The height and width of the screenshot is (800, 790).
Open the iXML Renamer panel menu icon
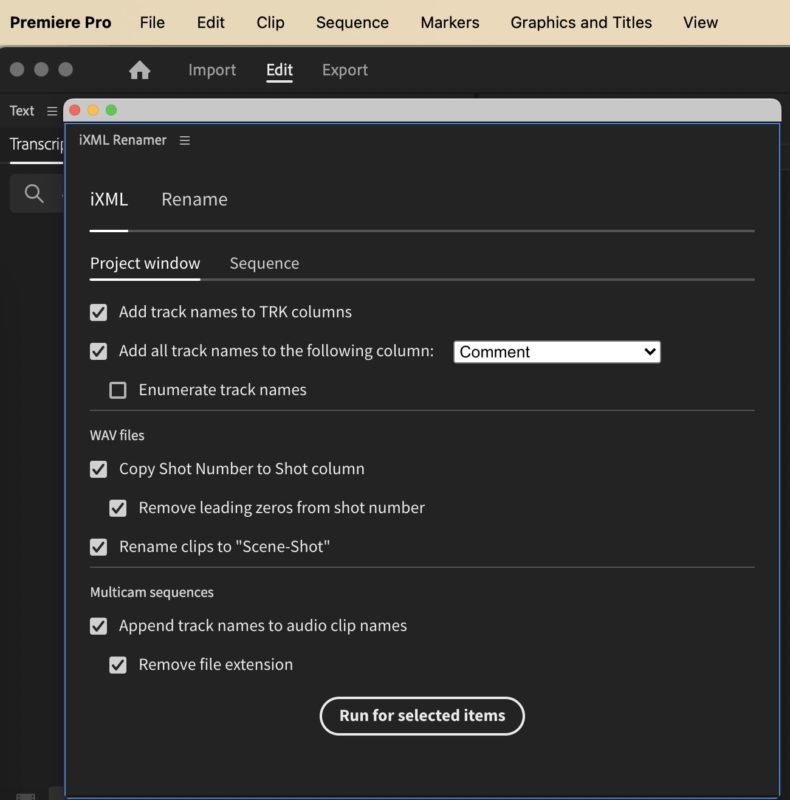click(185, 140)
